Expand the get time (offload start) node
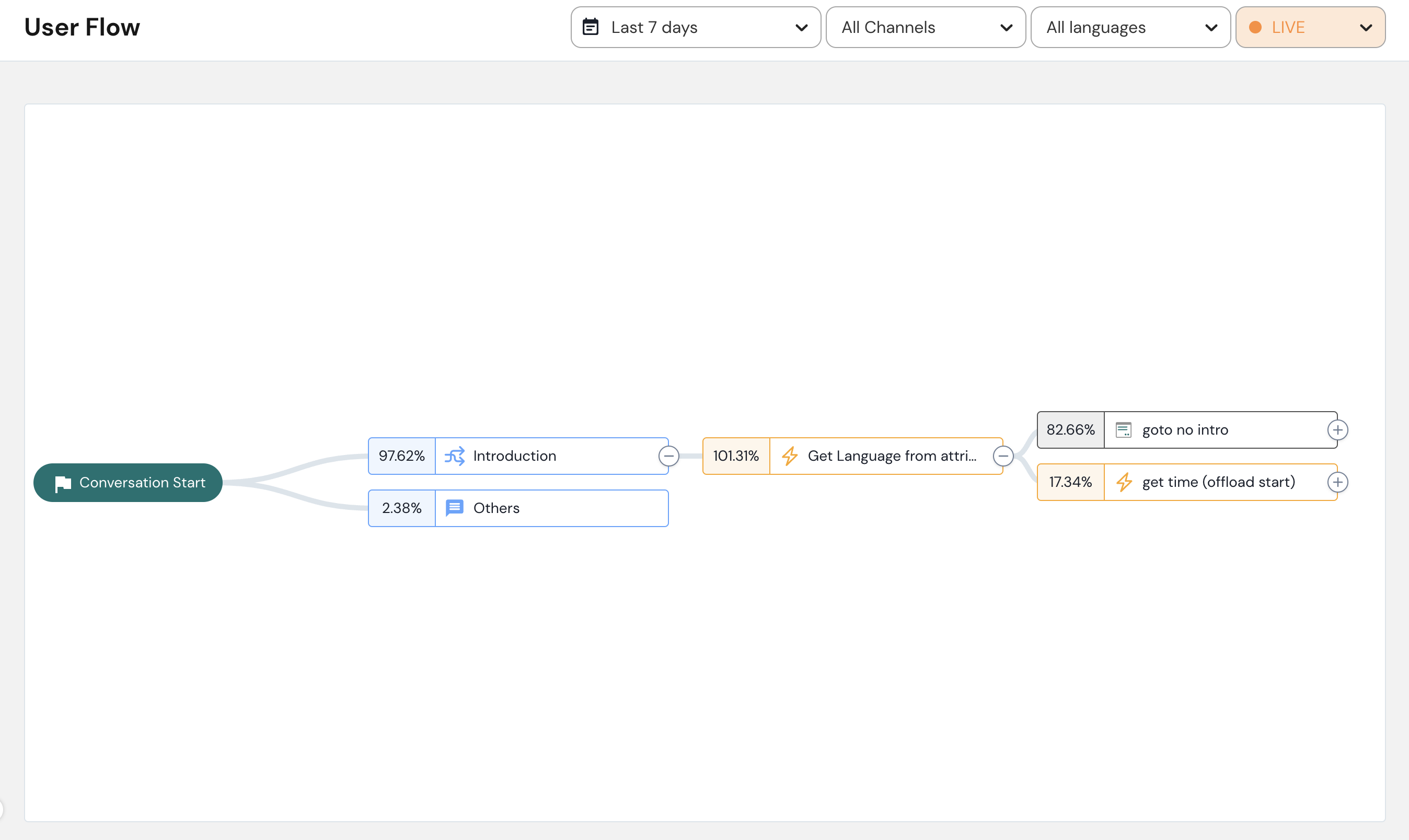Screen dimensions: 1409x840 pyautogui.click(x=1337, y=482)
